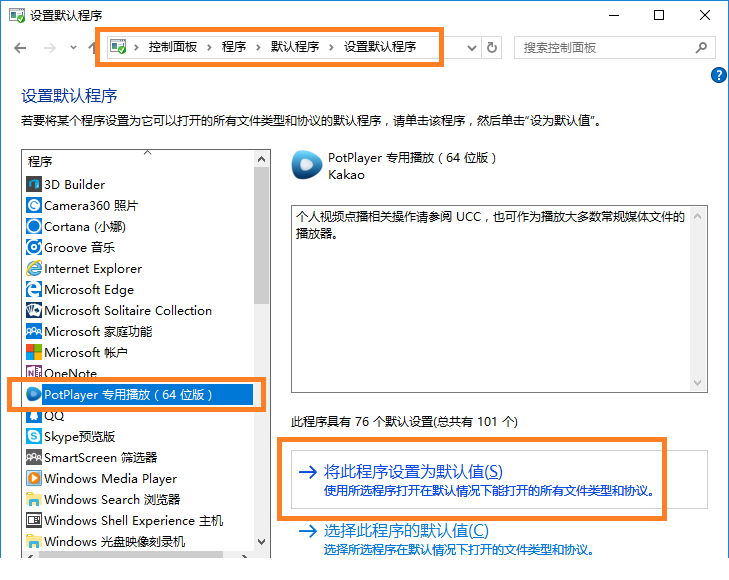Click 选择此程序的默认值(C) link
729x580 pixels.
point(406,530)
